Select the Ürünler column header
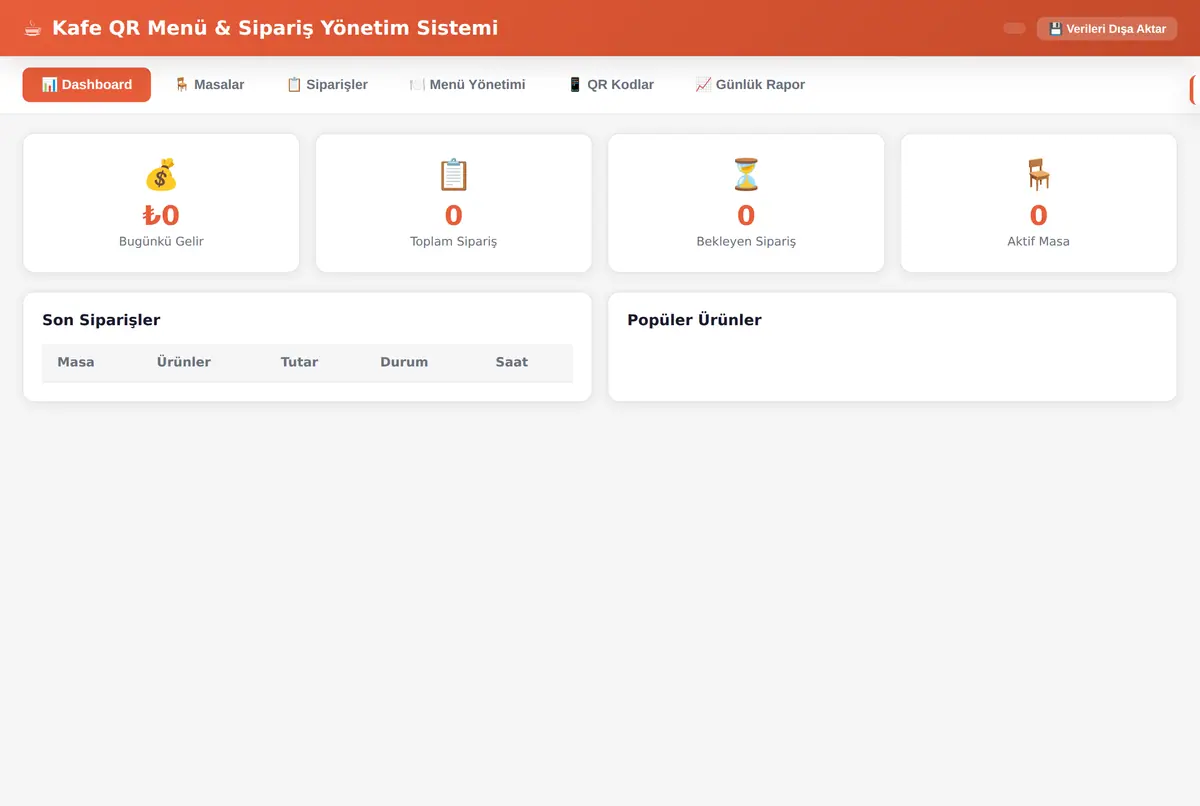The image size is (1200, 806). click(x=184, y=362)
